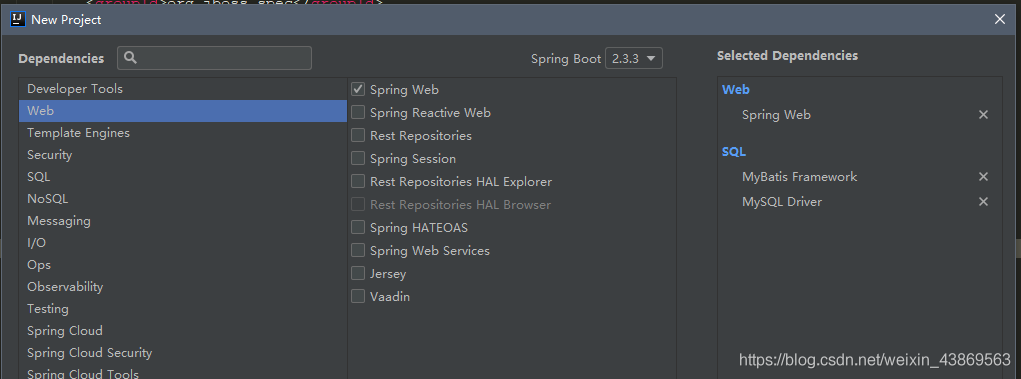Check the Jersey dependency
The image size is (1021, 379).
[358, 274]
